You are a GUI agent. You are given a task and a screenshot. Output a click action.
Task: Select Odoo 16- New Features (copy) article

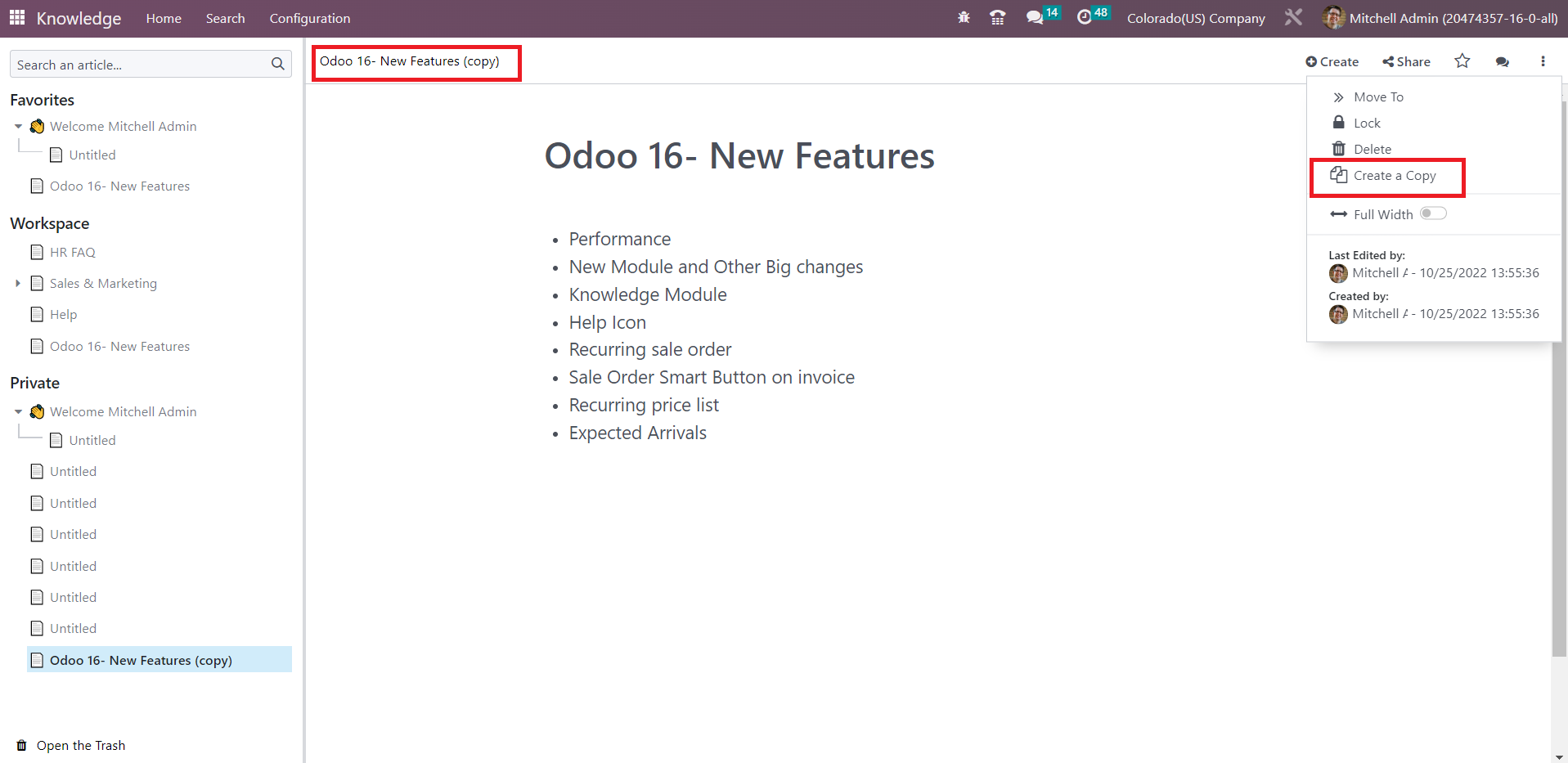(159, 660)
